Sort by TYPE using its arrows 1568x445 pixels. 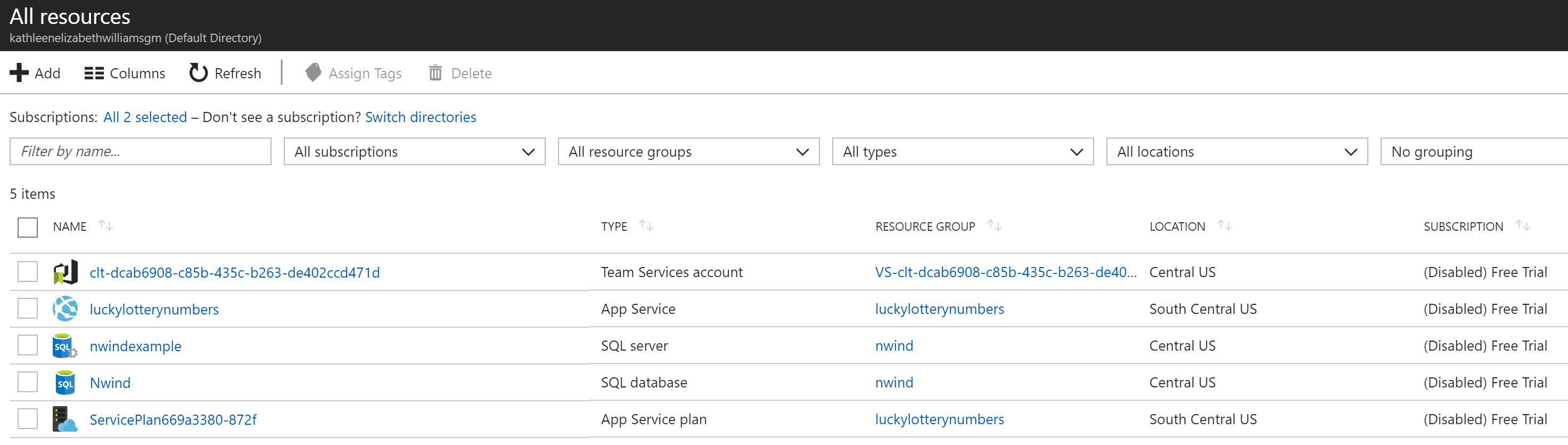point(646,225)
